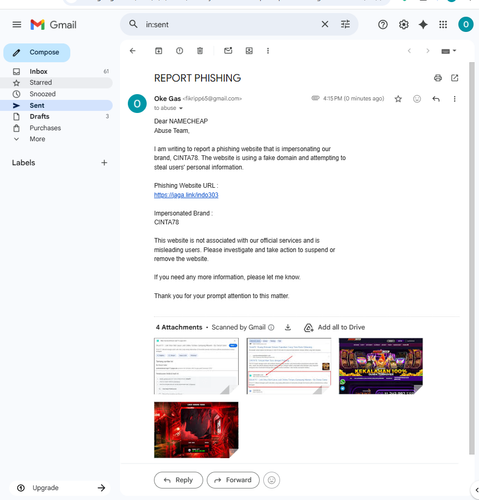Open the Support help icon
479x500 pixels.
click(x=383, y=24)
